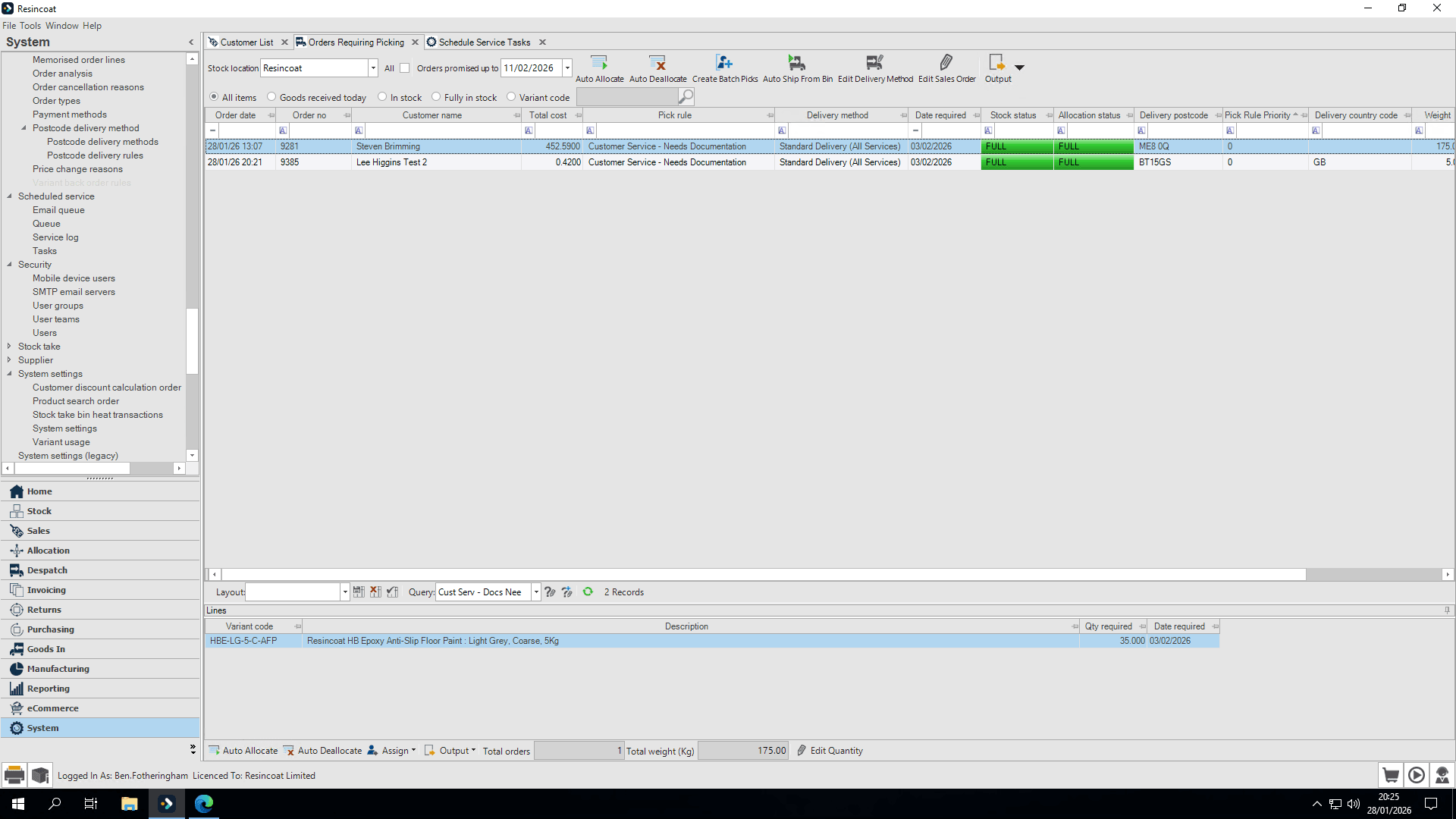Tick the All stock locations checkbox
The height and width of the screenshot is (819, 1456).
405,68
